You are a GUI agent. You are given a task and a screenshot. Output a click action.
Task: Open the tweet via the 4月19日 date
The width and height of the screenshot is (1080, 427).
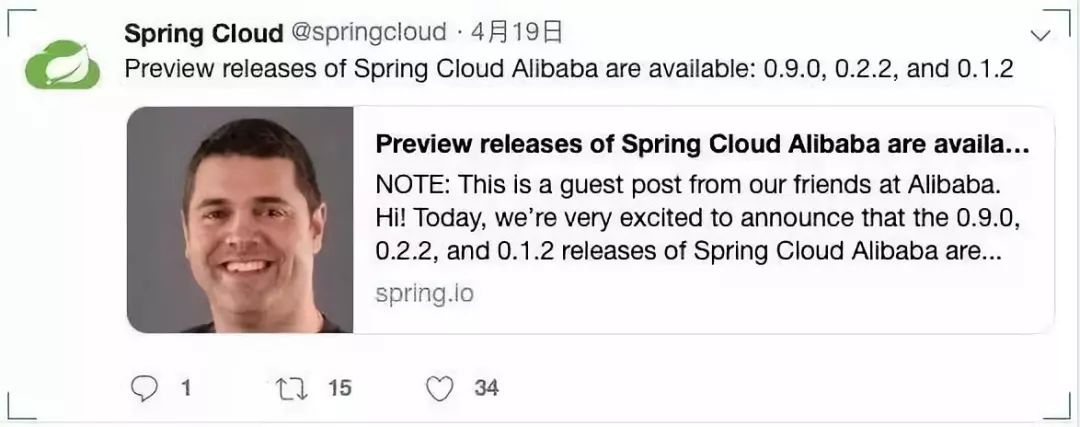tap(517, 33)
